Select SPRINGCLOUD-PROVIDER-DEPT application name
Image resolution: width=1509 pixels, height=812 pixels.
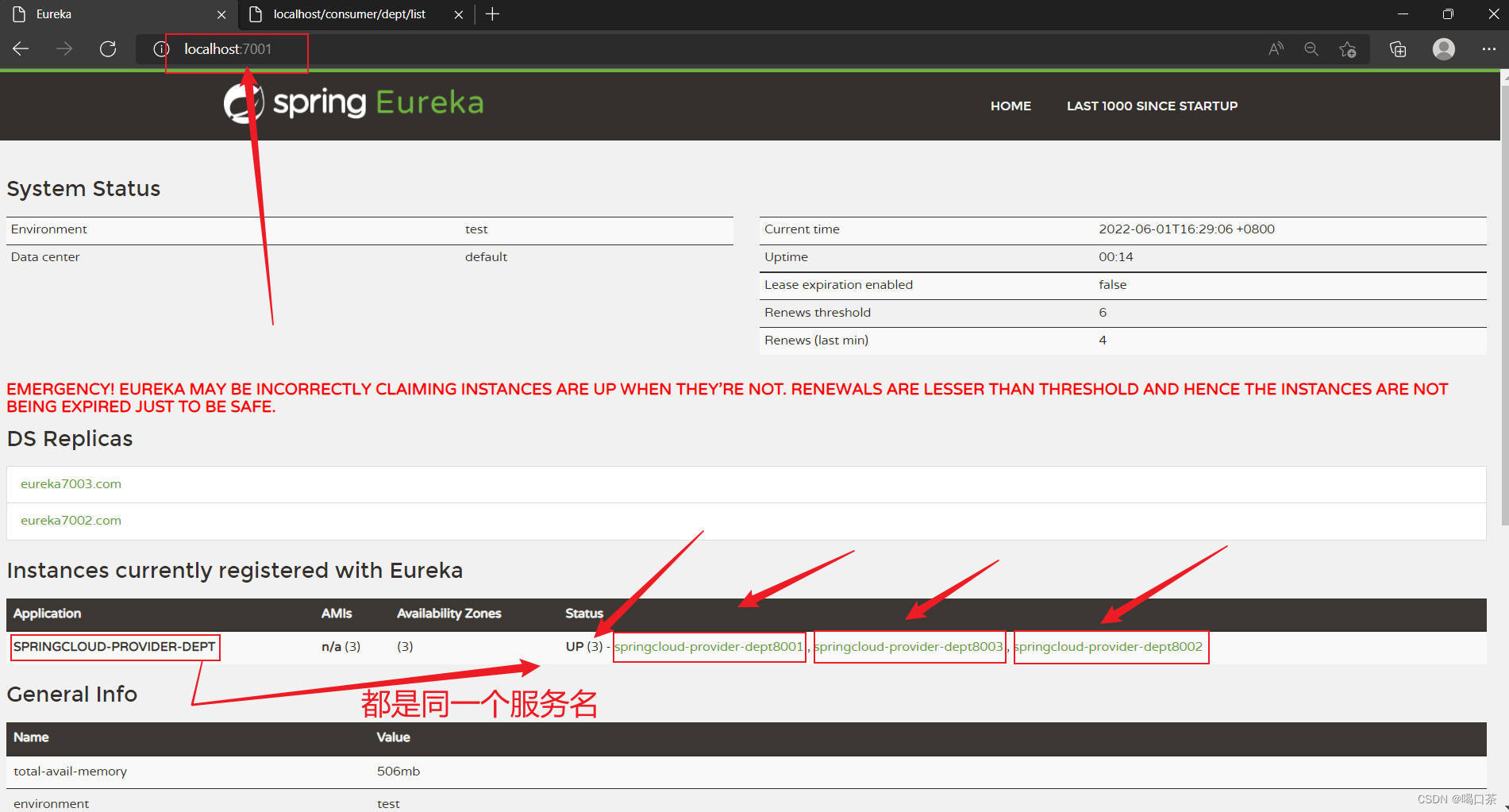[x=114, y=647]
